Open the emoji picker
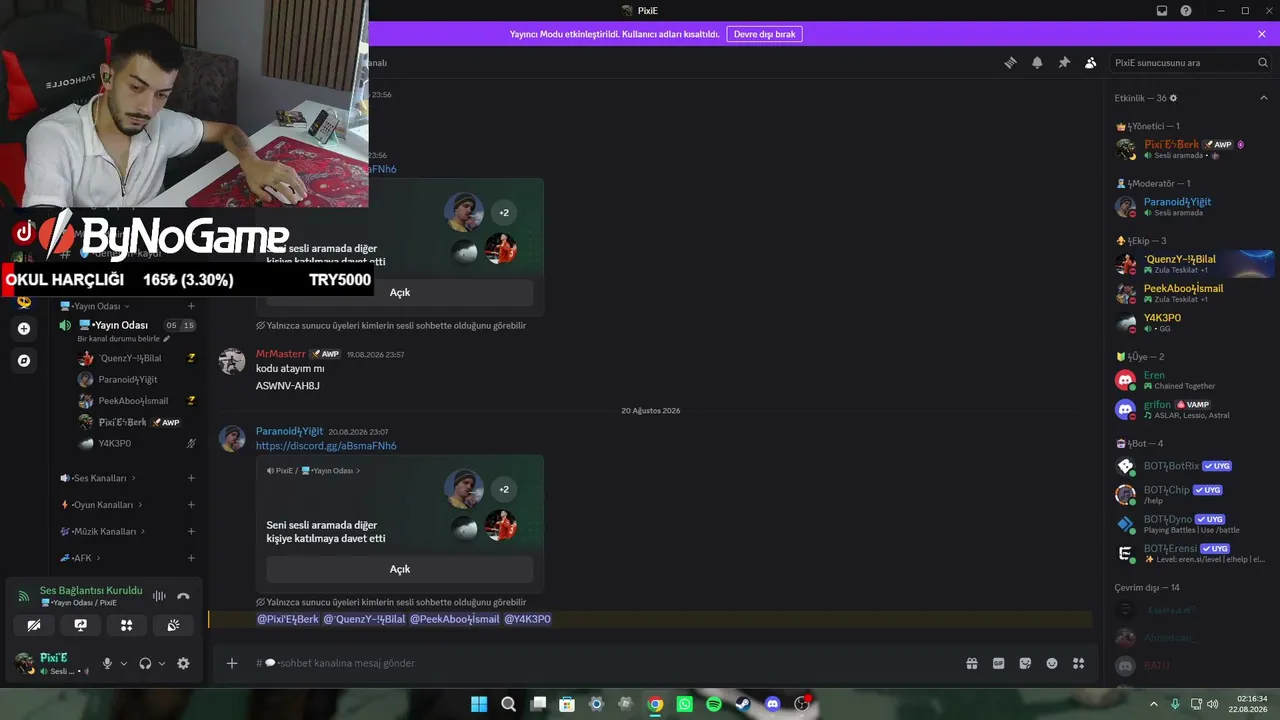This screenshot has width=1280, height=720. coord(1052,663)
